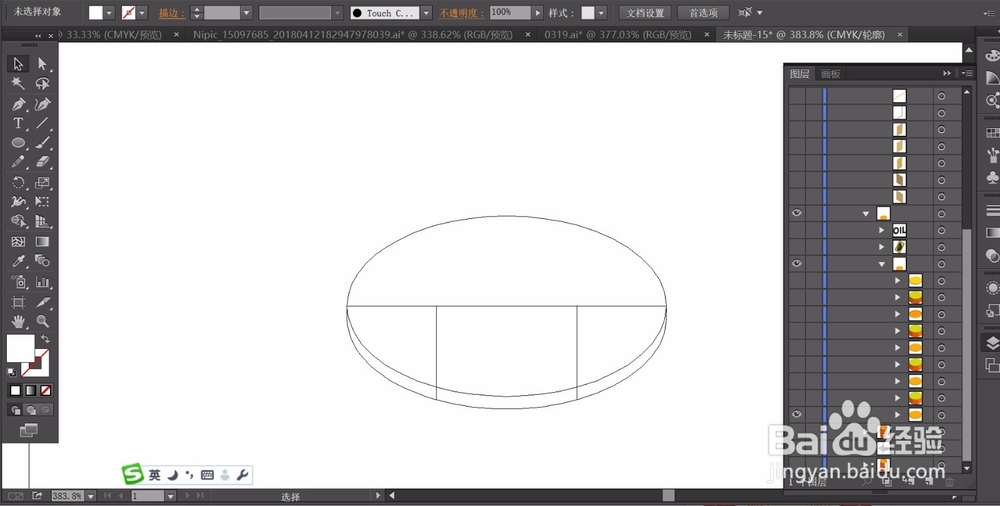Select the Free Transform tool
Screen dimensions: 1000x506
(x=42, y=202)
